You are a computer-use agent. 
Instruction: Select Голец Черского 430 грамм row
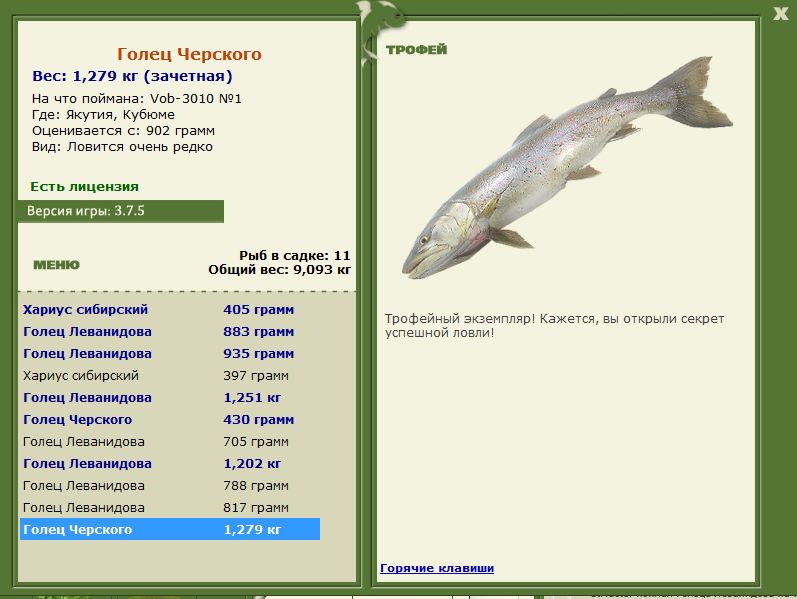tap(170, 420)
